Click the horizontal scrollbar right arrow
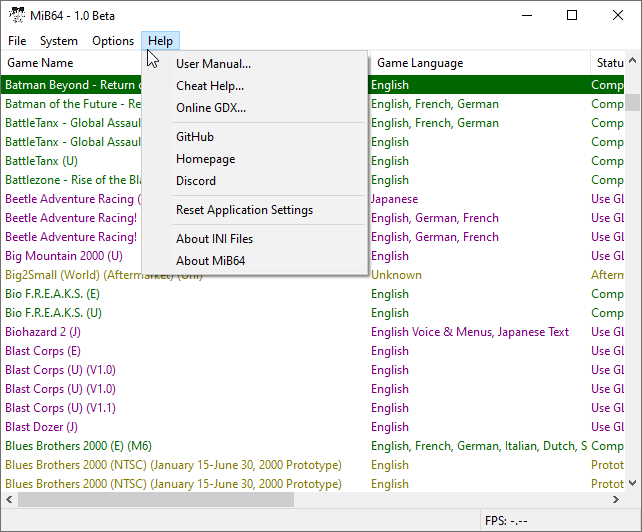642x532 pixels. (x=616, y=500)
